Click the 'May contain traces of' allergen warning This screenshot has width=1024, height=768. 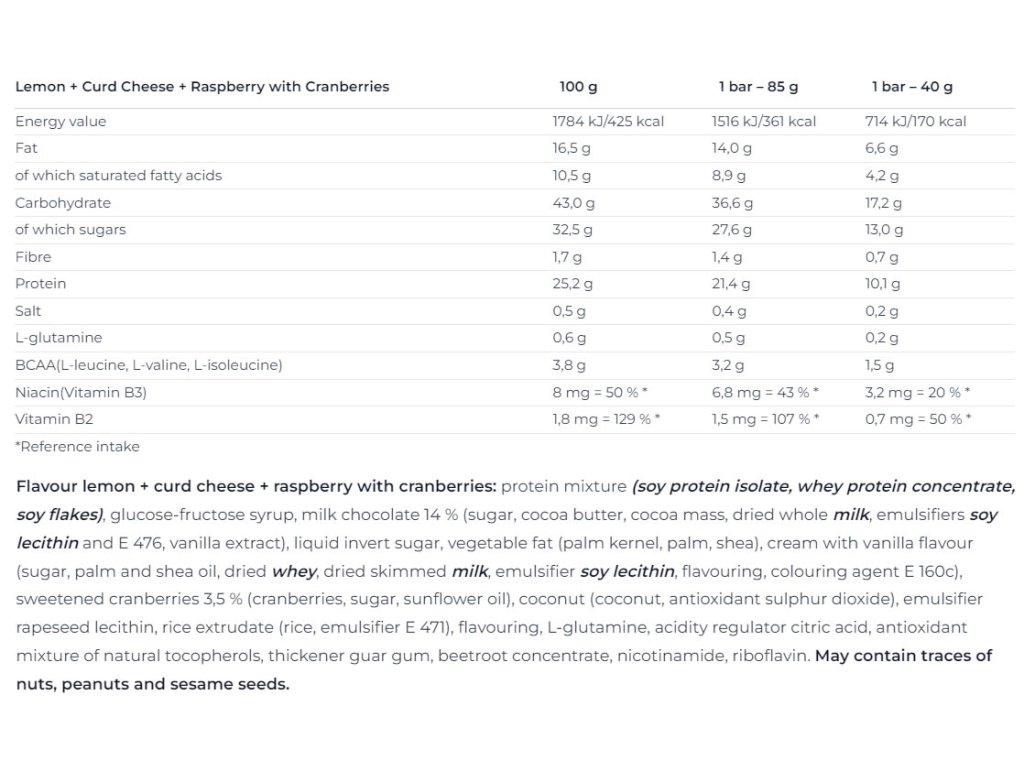[x=903, y=656]
